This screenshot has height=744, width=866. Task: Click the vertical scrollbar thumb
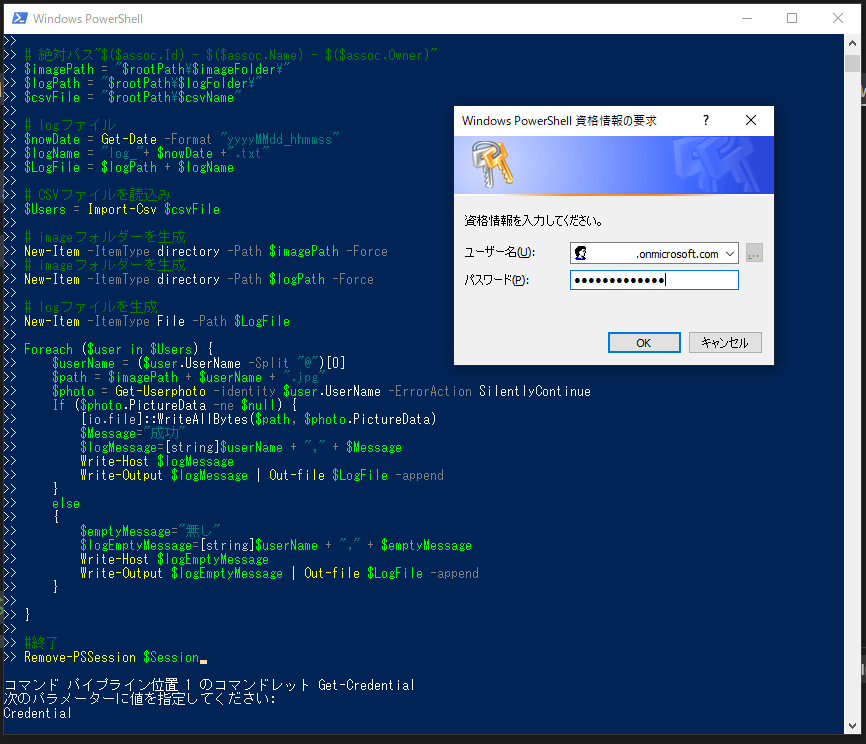point(852,63)
